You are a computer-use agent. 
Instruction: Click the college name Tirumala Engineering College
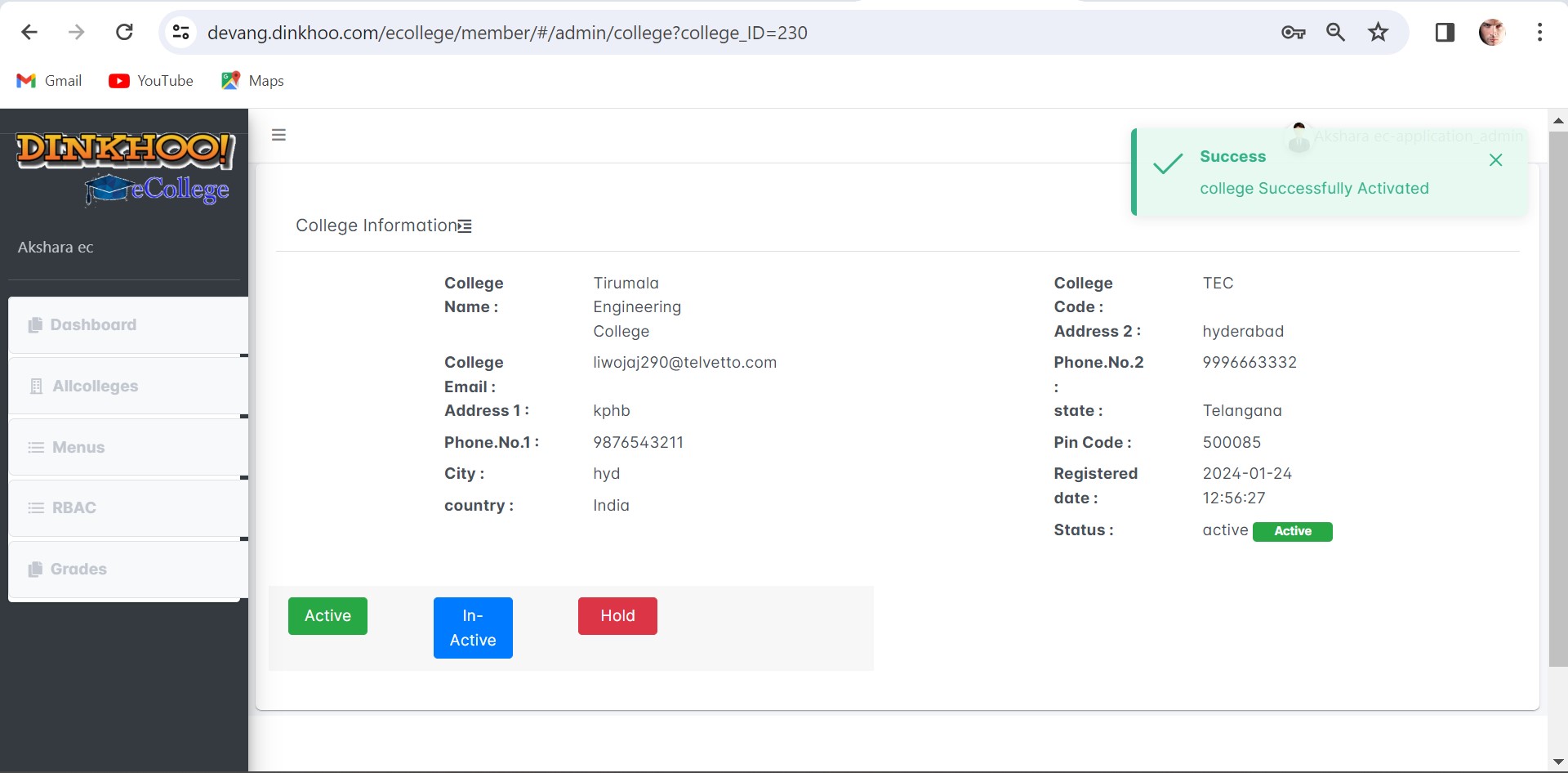[x=637, y=307]
